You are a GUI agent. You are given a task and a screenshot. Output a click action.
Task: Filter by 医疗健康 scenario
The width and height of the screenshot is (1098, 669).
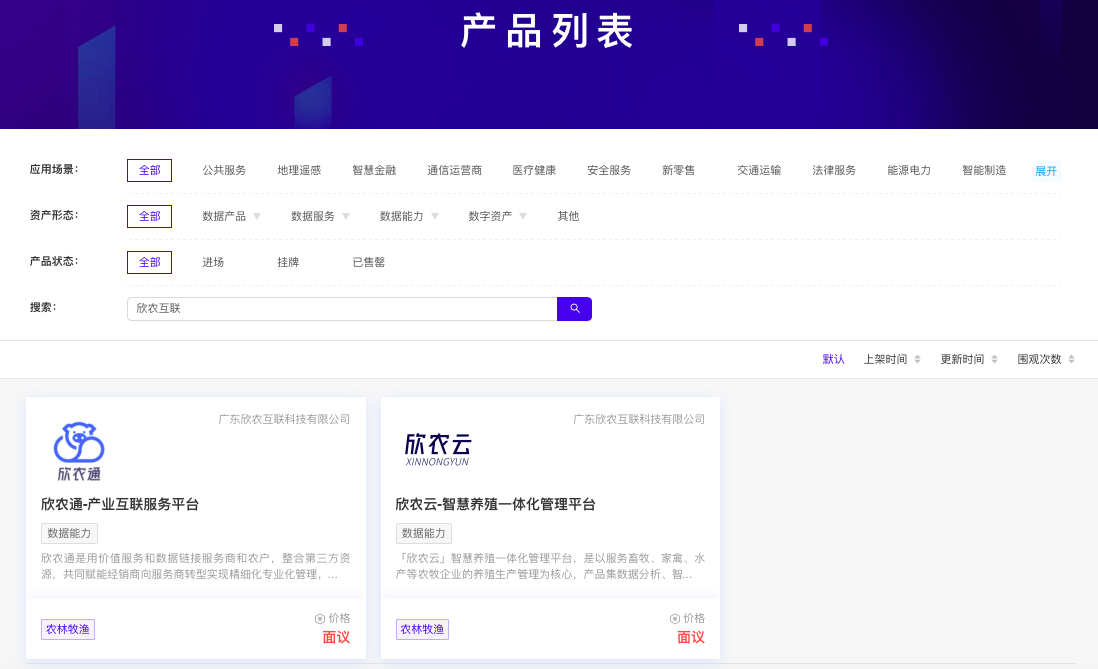[534, 170]
